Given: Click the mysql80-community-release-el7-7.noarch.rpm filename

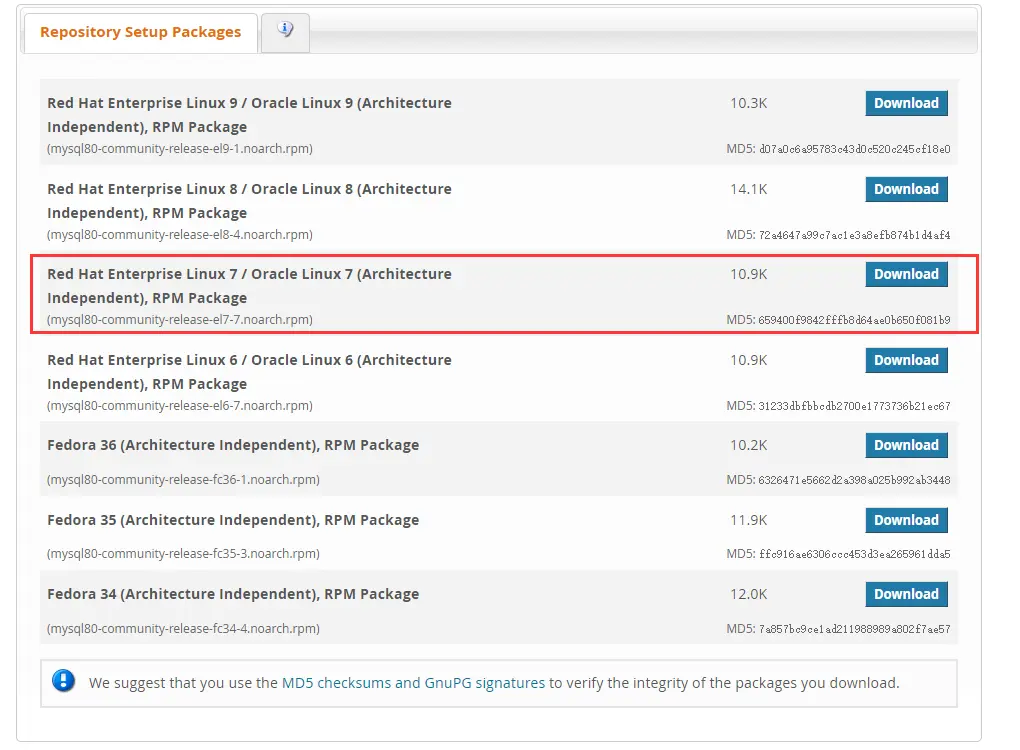Looking at the screenshot, I should click(180, 320).
